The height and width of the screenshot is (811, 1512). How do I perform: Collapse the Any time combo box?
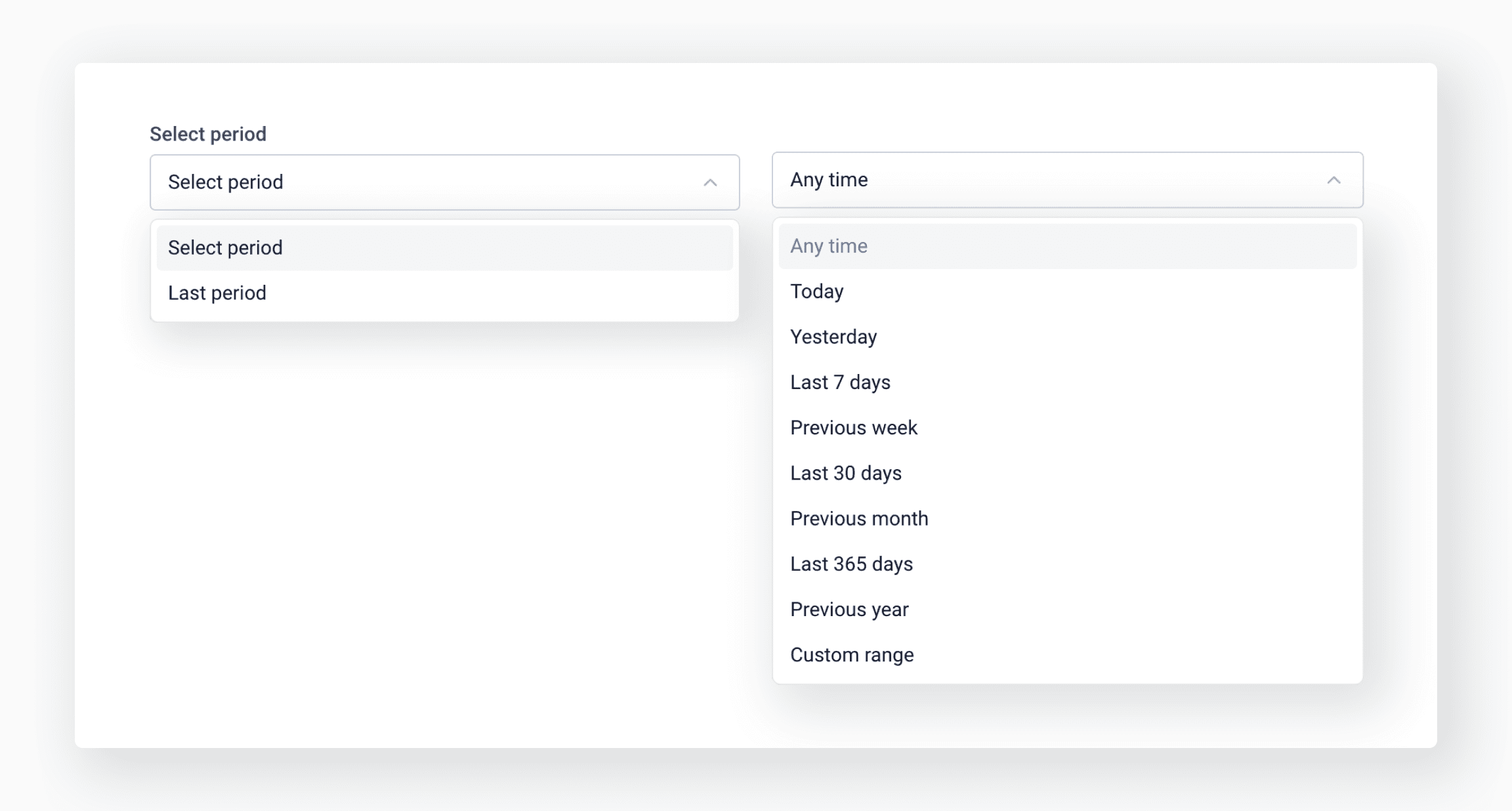click(1067, 180)
